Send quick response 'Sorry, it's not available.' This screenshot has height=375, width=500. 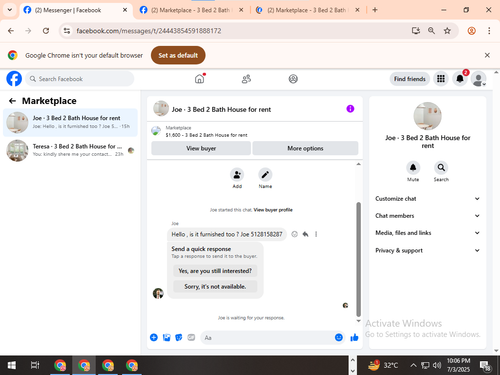(215, 287)
